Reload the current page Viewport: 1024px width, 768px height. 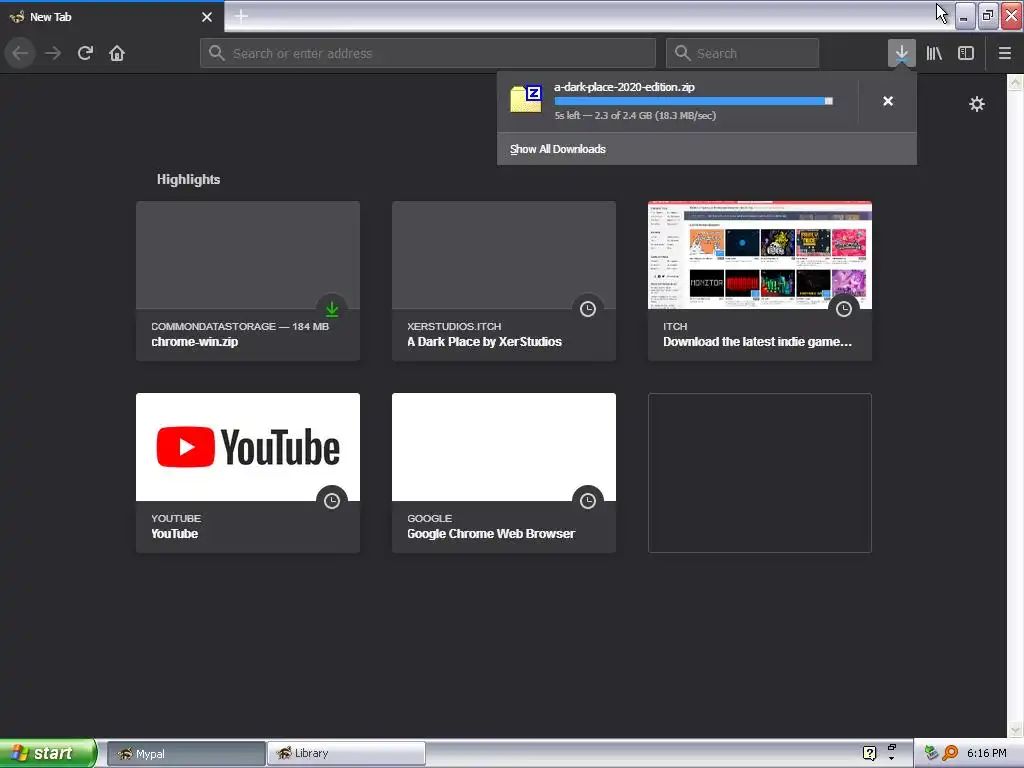coord(85,53)
